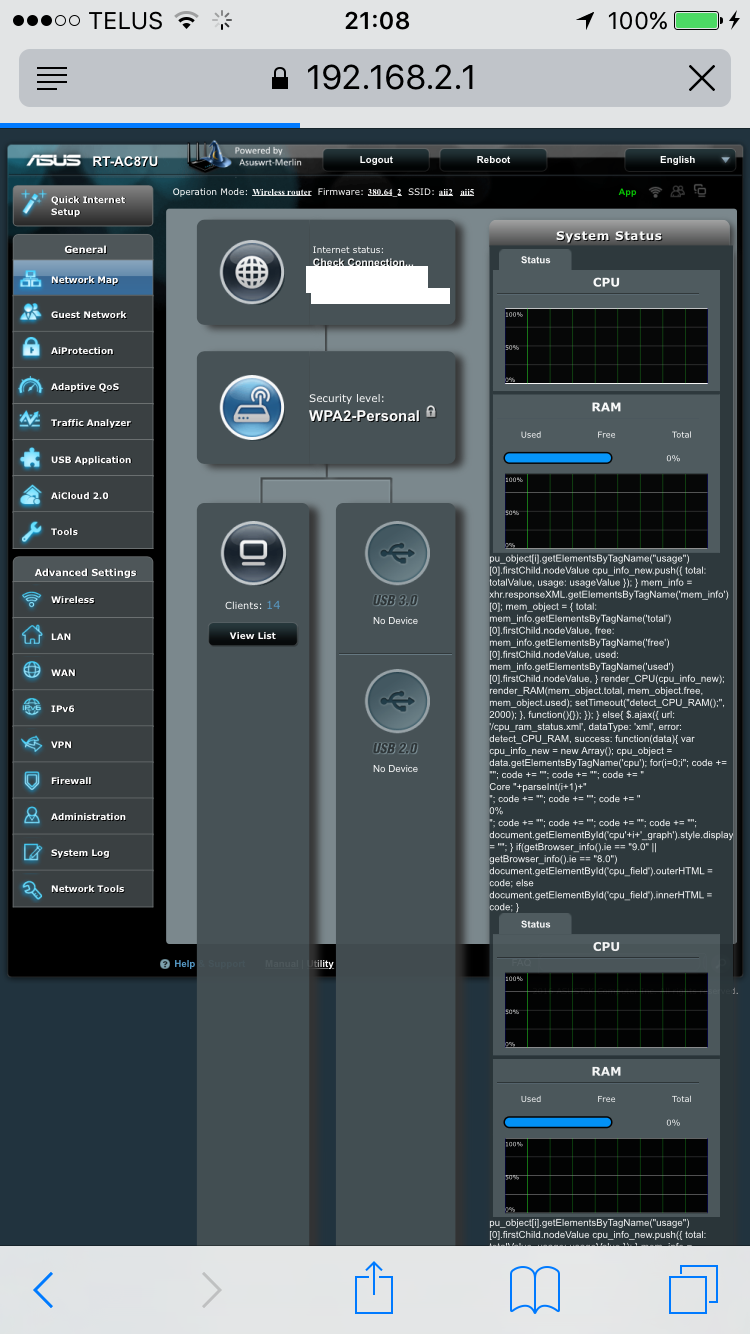The height and width of the screenshot is (1334, 750).
Task: Click the View List button
Action: [x=253, y=636]
